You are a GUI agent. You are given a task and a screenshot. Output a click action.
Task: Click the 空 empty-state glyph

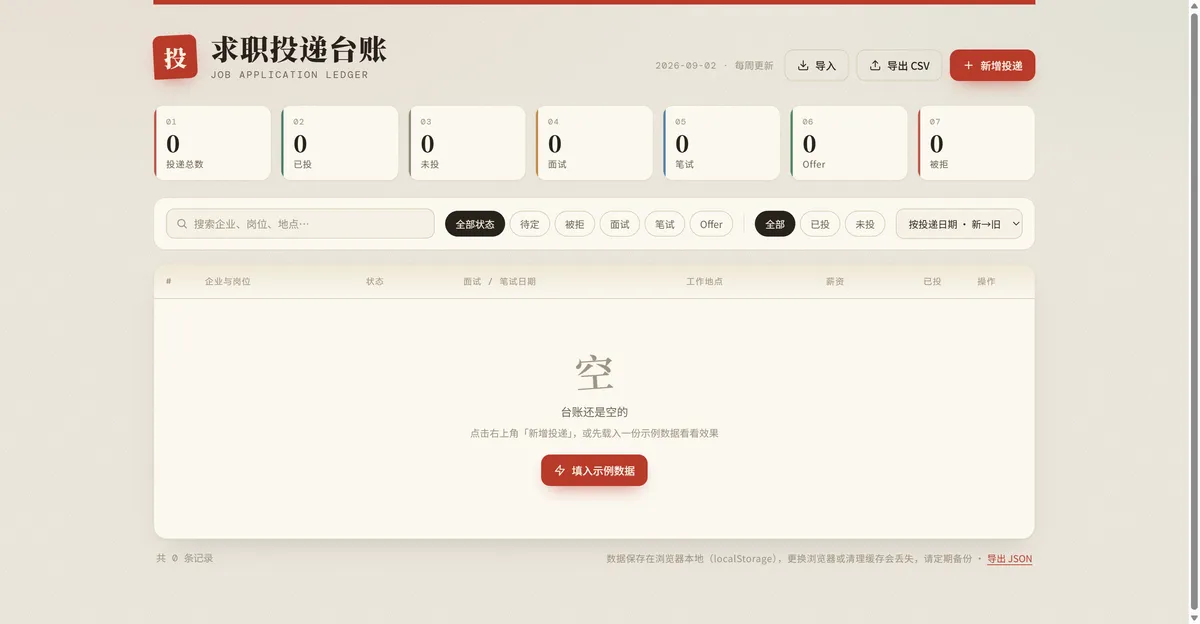click(594, 373)
